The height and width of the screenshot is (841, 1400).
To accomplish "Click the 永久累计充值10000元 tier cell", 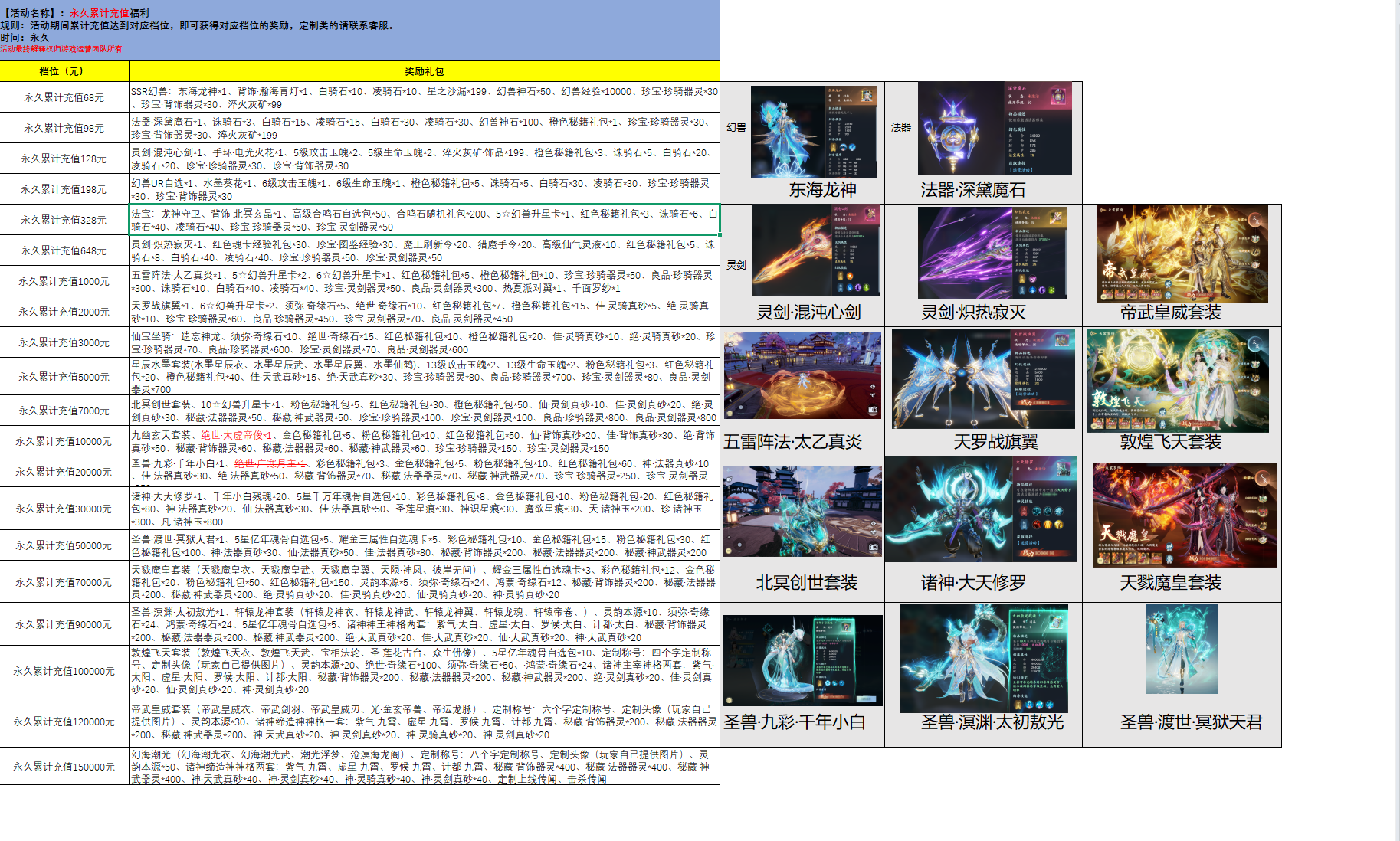I will (x=64, y=441).
